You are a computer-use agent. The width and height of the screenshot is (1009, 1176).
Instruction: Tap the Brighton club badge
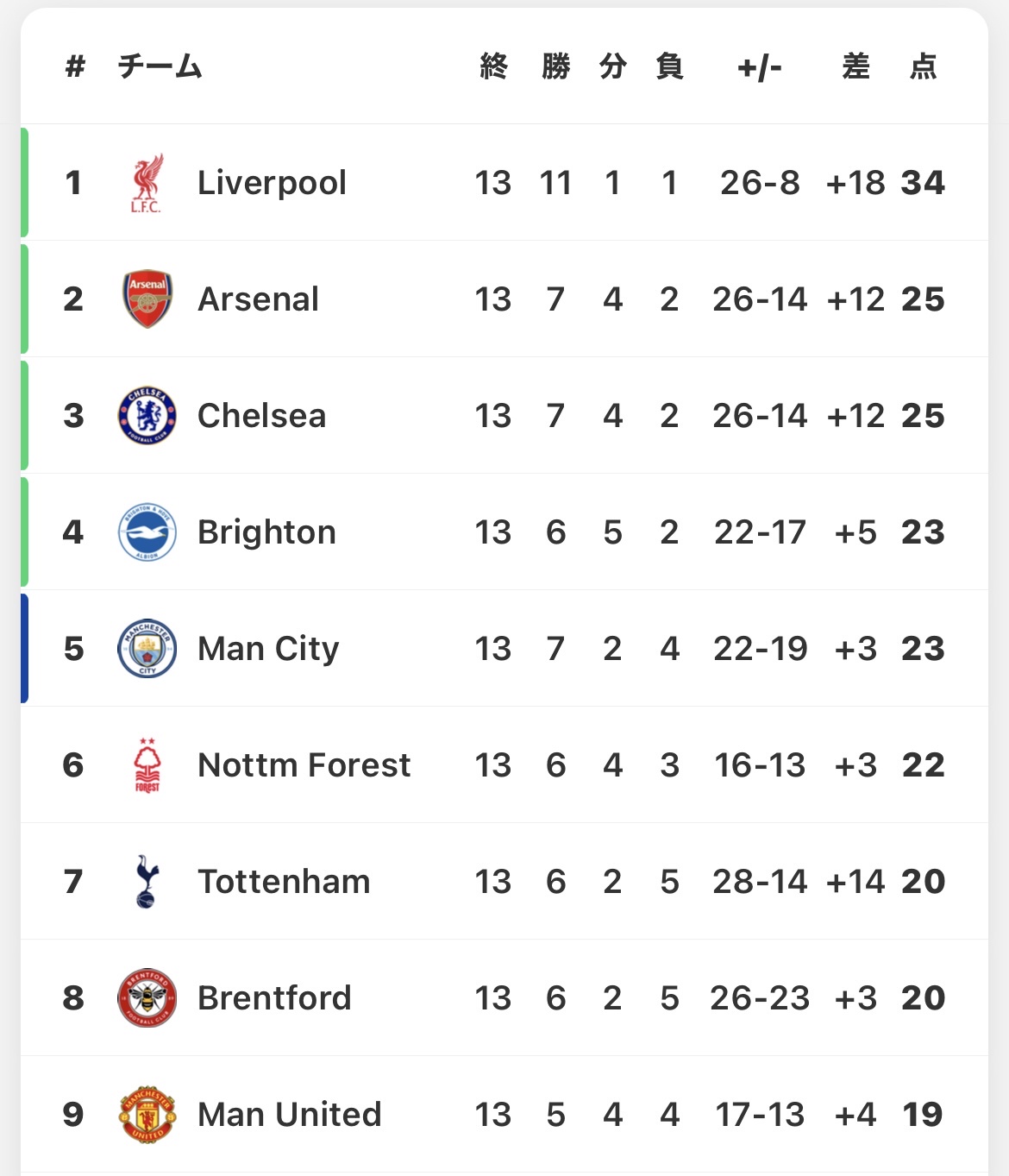(147, 532)
